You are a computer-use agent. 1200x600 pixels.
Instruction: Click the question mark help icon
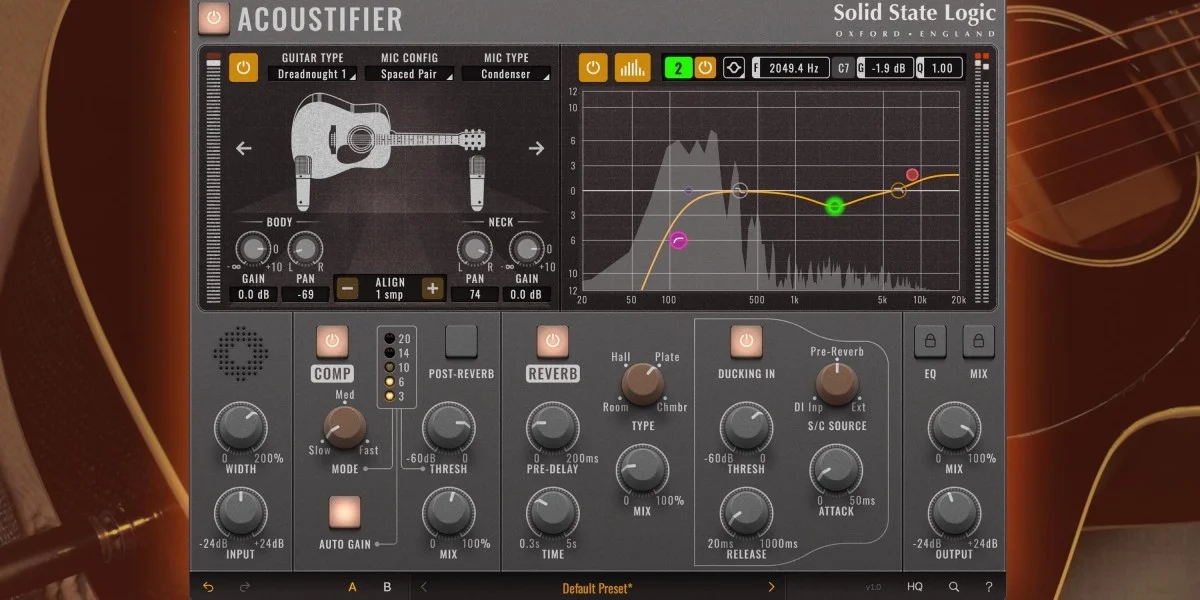pyautogui.click(x=988, y=588)
